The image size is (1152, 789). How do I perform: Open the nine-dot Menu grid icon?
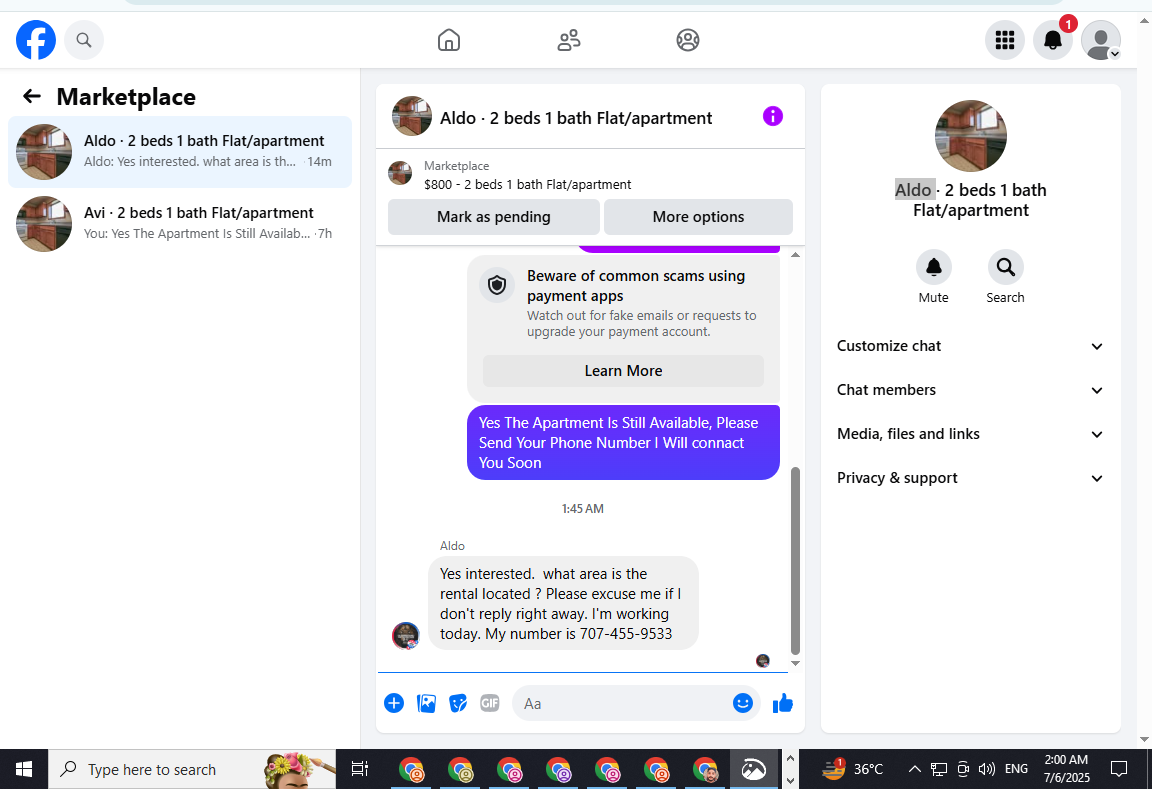[x=1004, y=40]
